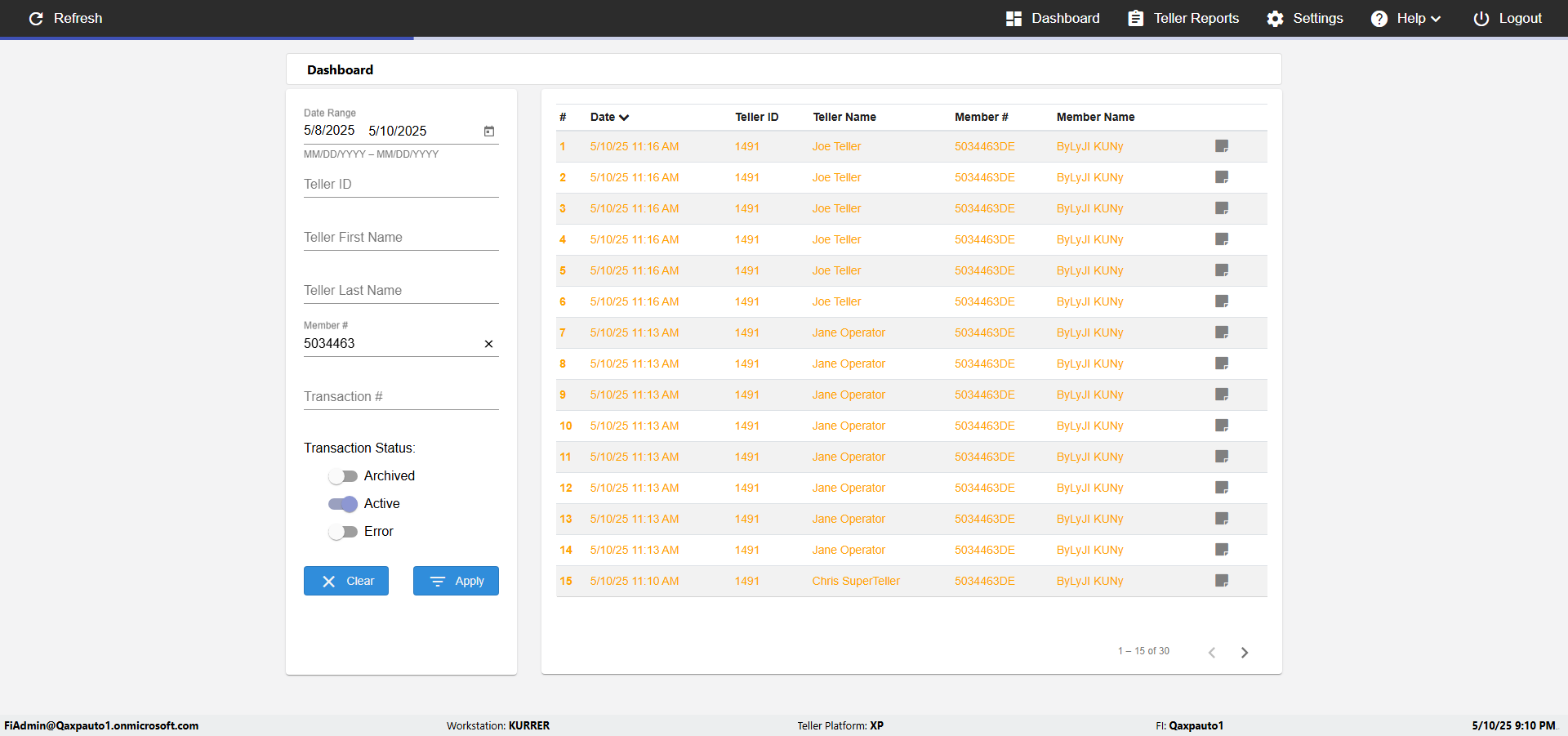Go to next page of results
This screenshot has height=736, width=1568.
(x=1245, y=653)
